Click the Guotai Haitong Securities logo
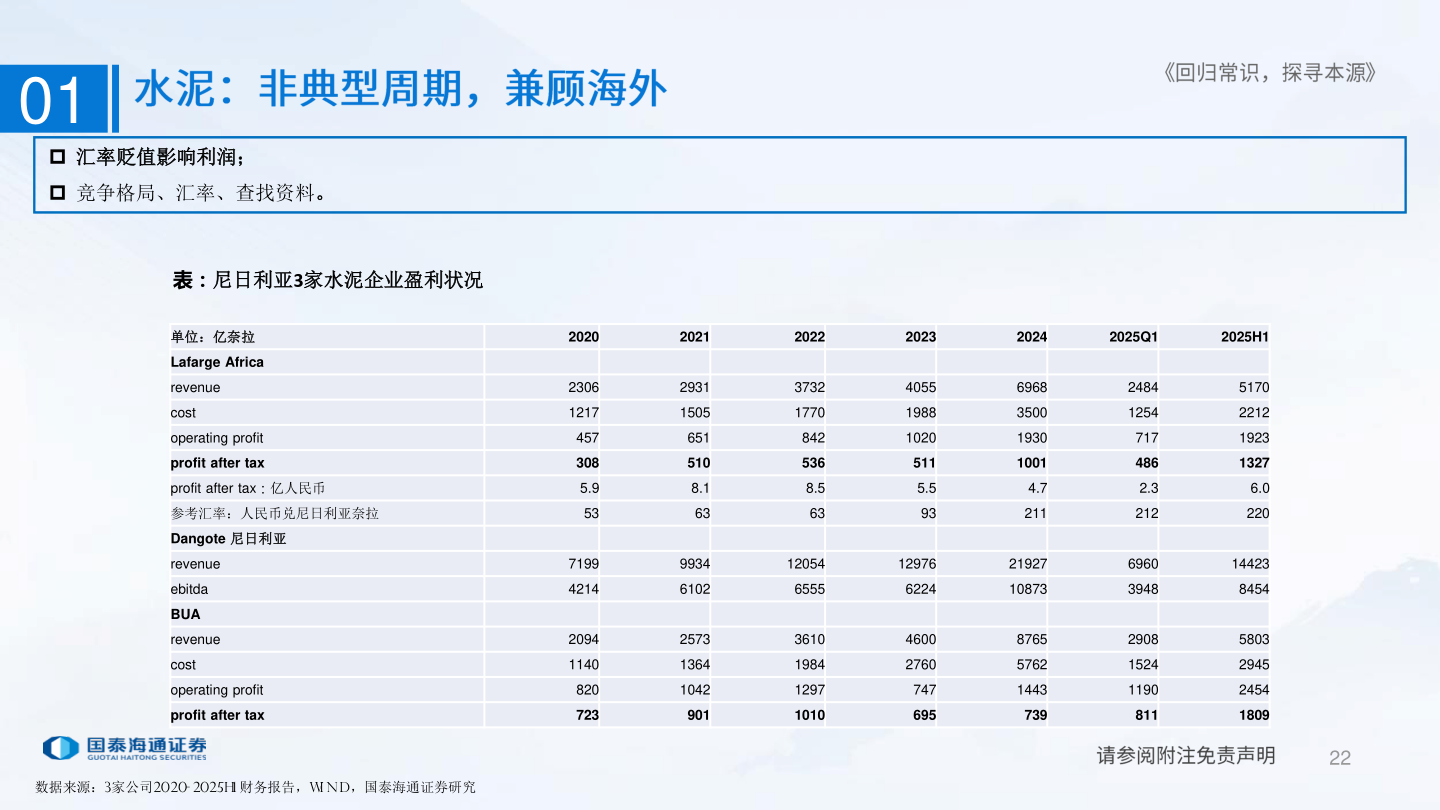The height and width of the screenshot is (810, 1440). 124,748
